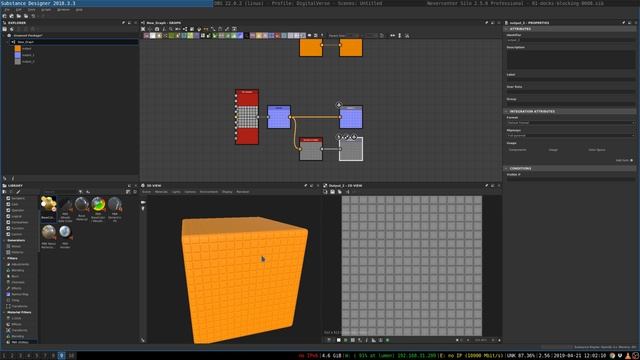Click the Save icon in main toolbar
Viewport: 640px width, 360px height.
click(26, 16)
